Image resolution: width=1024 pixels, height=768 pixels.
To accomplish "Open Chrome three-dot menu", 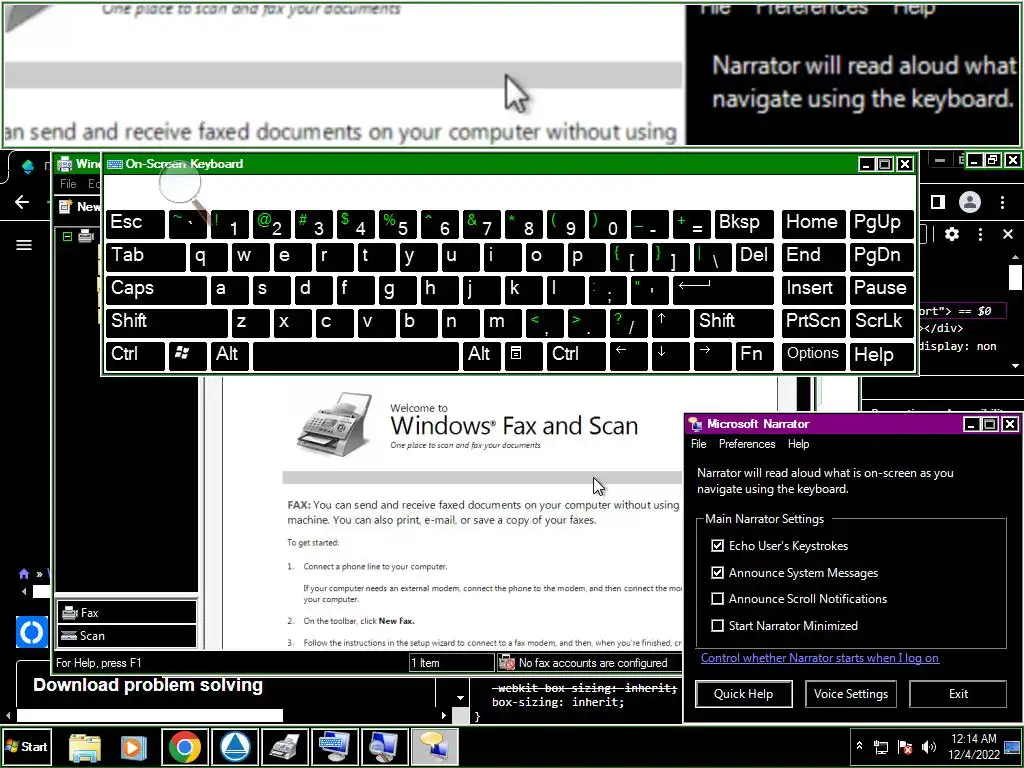I will point(1002,202).
